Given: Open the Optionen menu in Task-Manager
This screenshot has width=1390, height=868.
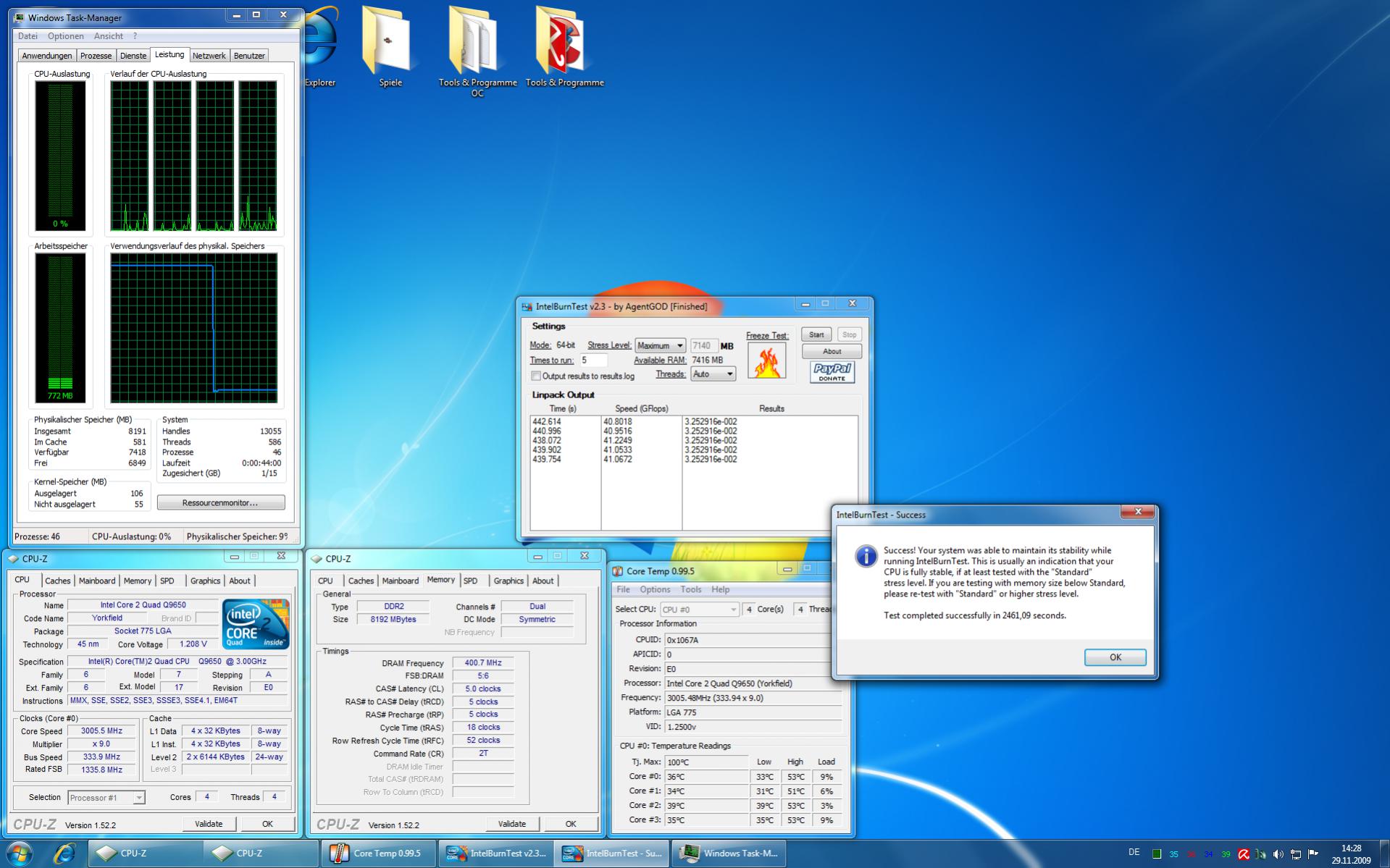Looking at the screenshot, I should coord(66,36).
